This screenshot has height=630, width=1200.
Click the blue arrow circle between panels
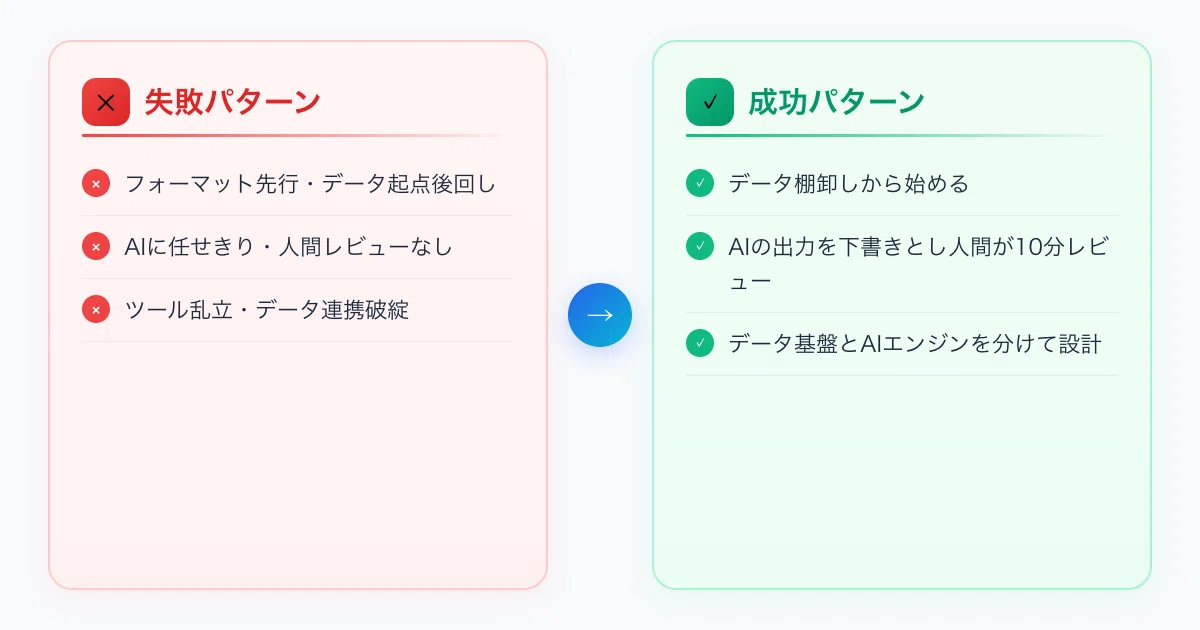(600, 315)
